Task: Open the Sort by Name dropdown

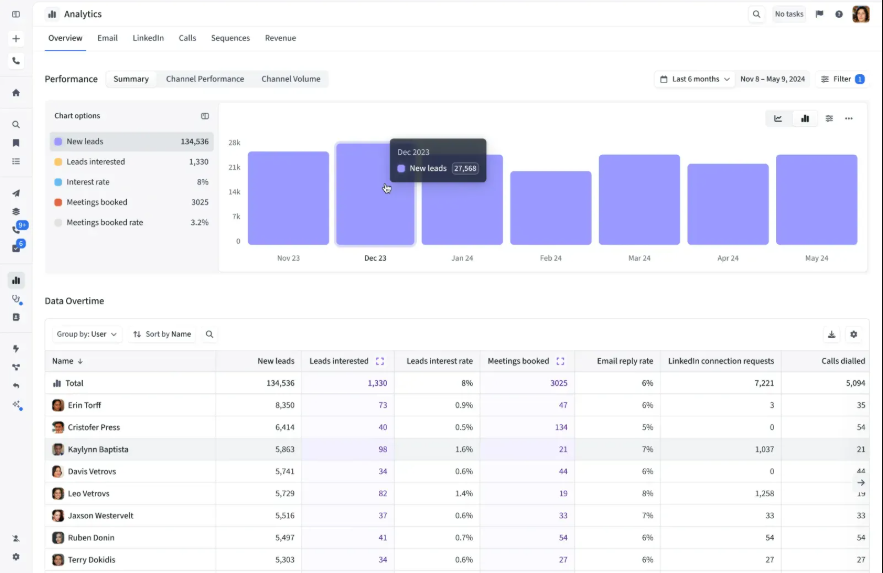Action: (162, 335)
